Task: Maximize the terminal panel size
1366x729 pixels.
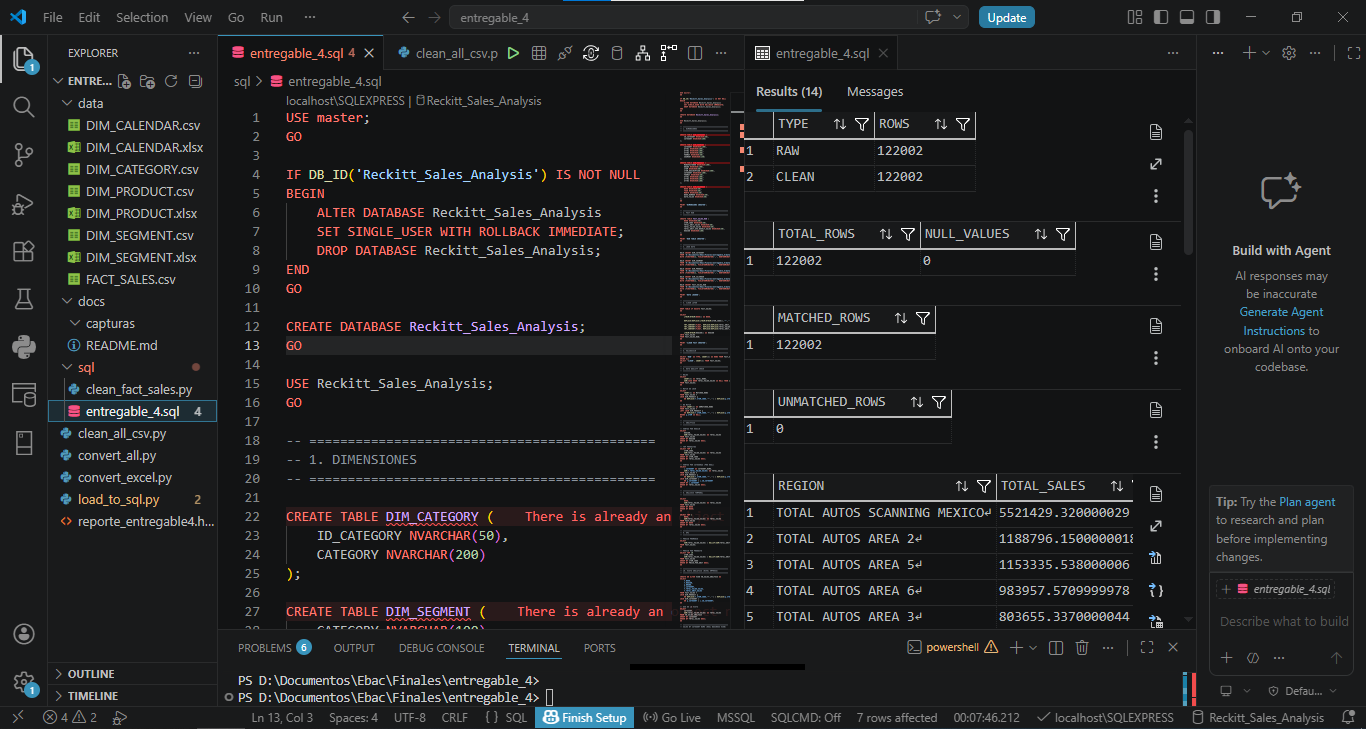Action: (x=1147, y=648)
